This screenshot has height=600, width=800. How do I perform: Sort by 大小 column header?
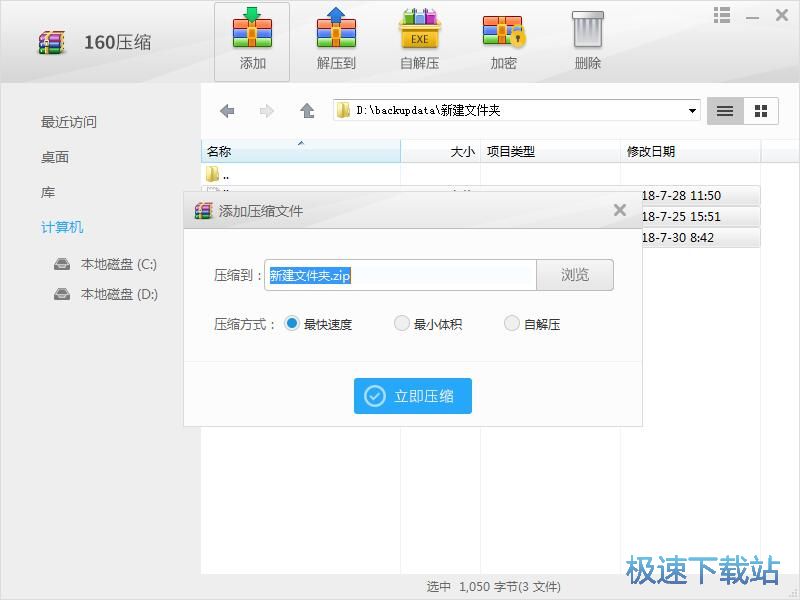[x=441, y=151]
